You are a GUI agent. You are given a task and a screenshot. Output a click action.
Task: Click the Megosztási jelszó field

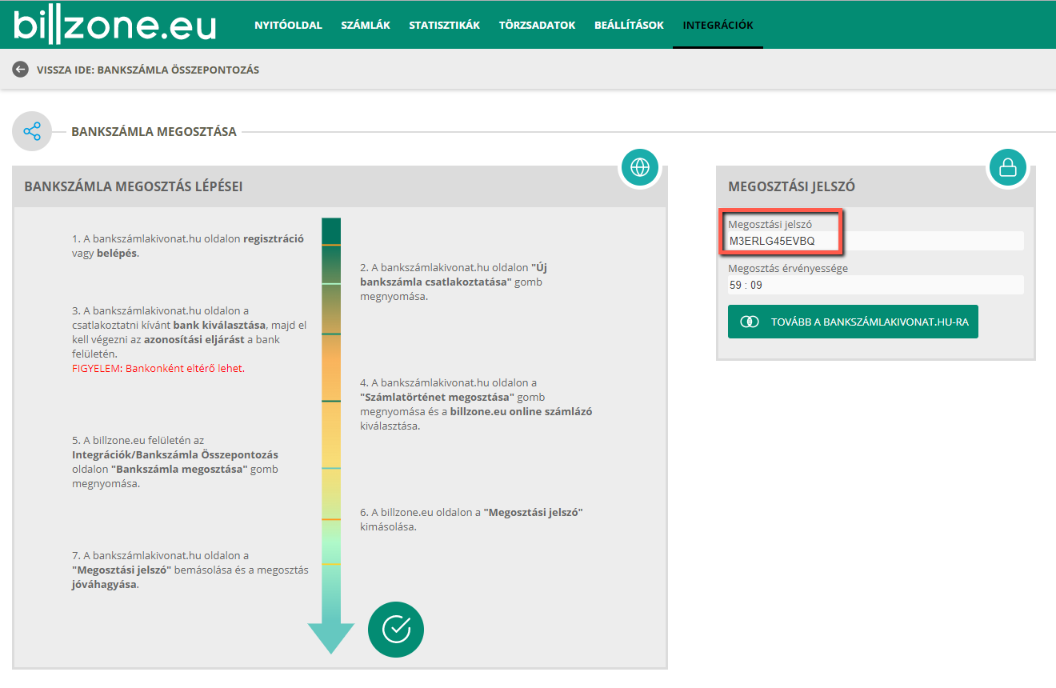pos(876,241)
